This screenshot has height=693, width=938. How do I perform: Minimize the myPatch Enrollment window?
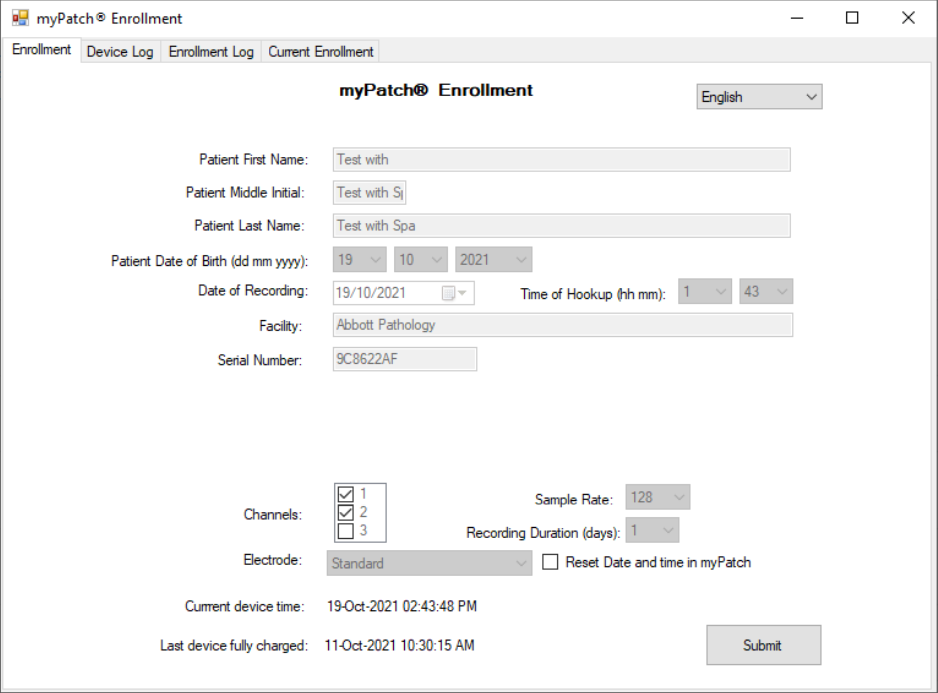pos(797,18)
